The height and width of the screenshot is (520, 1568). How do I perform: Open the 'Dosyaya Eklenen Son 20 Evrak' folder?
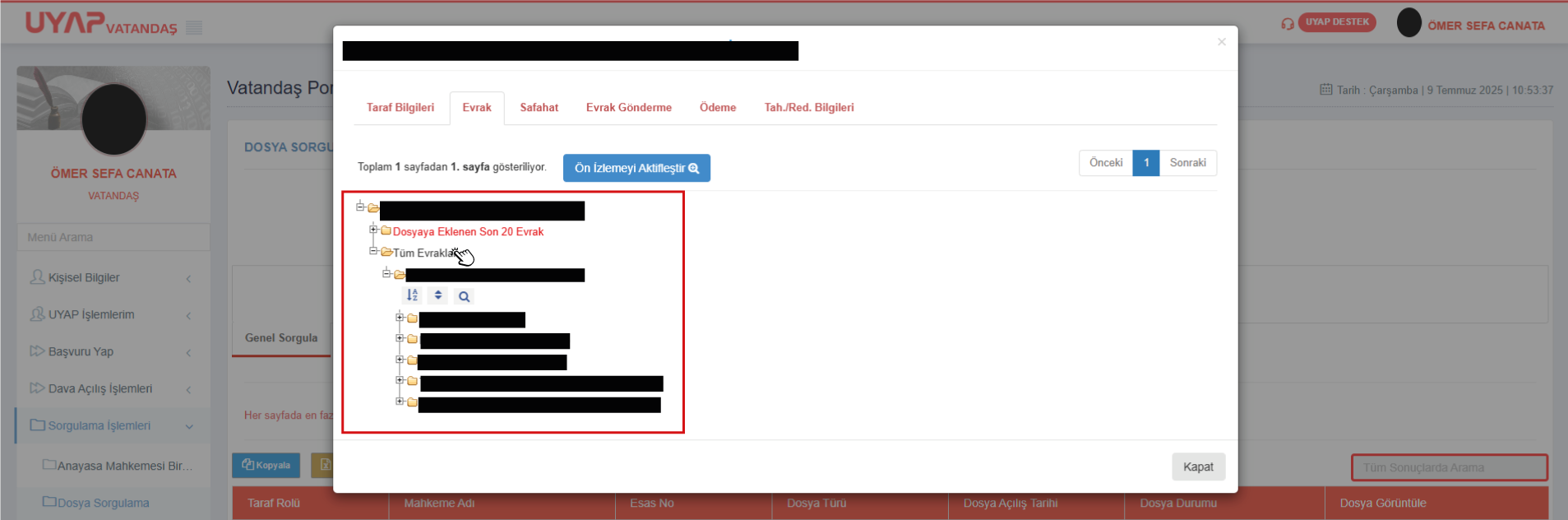[468, 232]
